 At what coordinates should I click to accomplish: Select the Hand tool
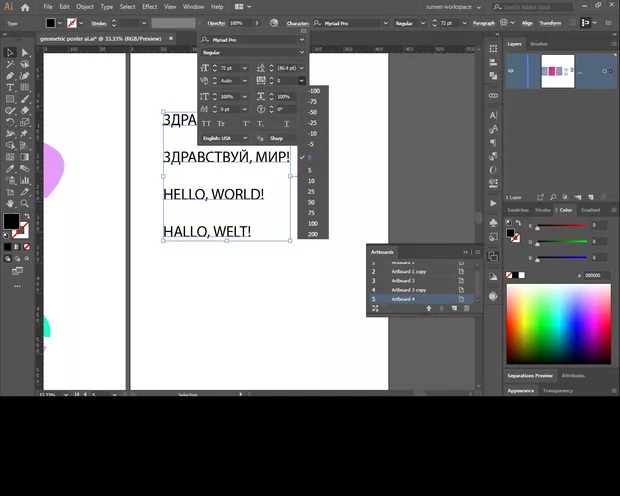pyautogui.click(x=10, y=203)
